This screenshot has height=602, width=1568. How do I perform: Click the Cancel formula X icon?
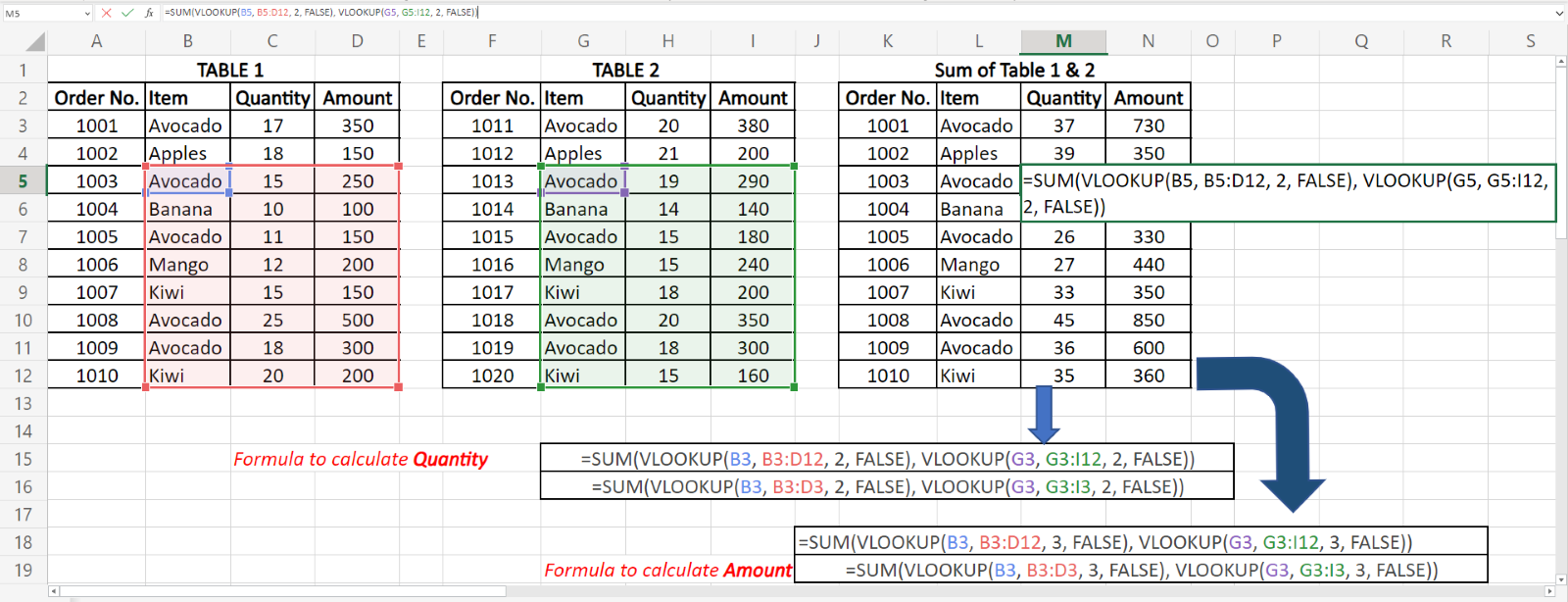tap(107, 13)
